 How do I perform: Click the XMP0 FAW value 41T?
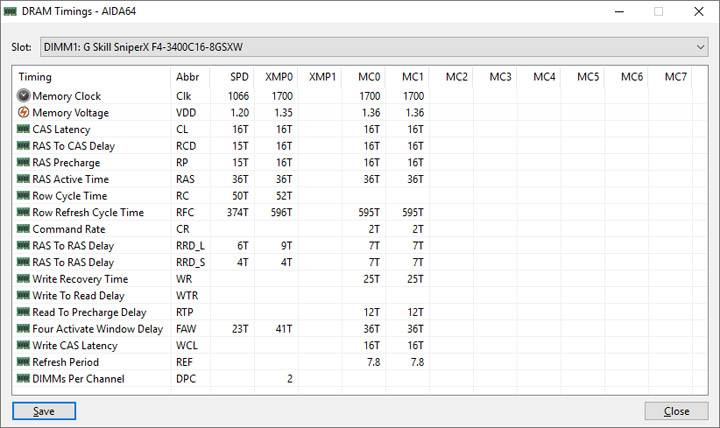pos(284,329)
